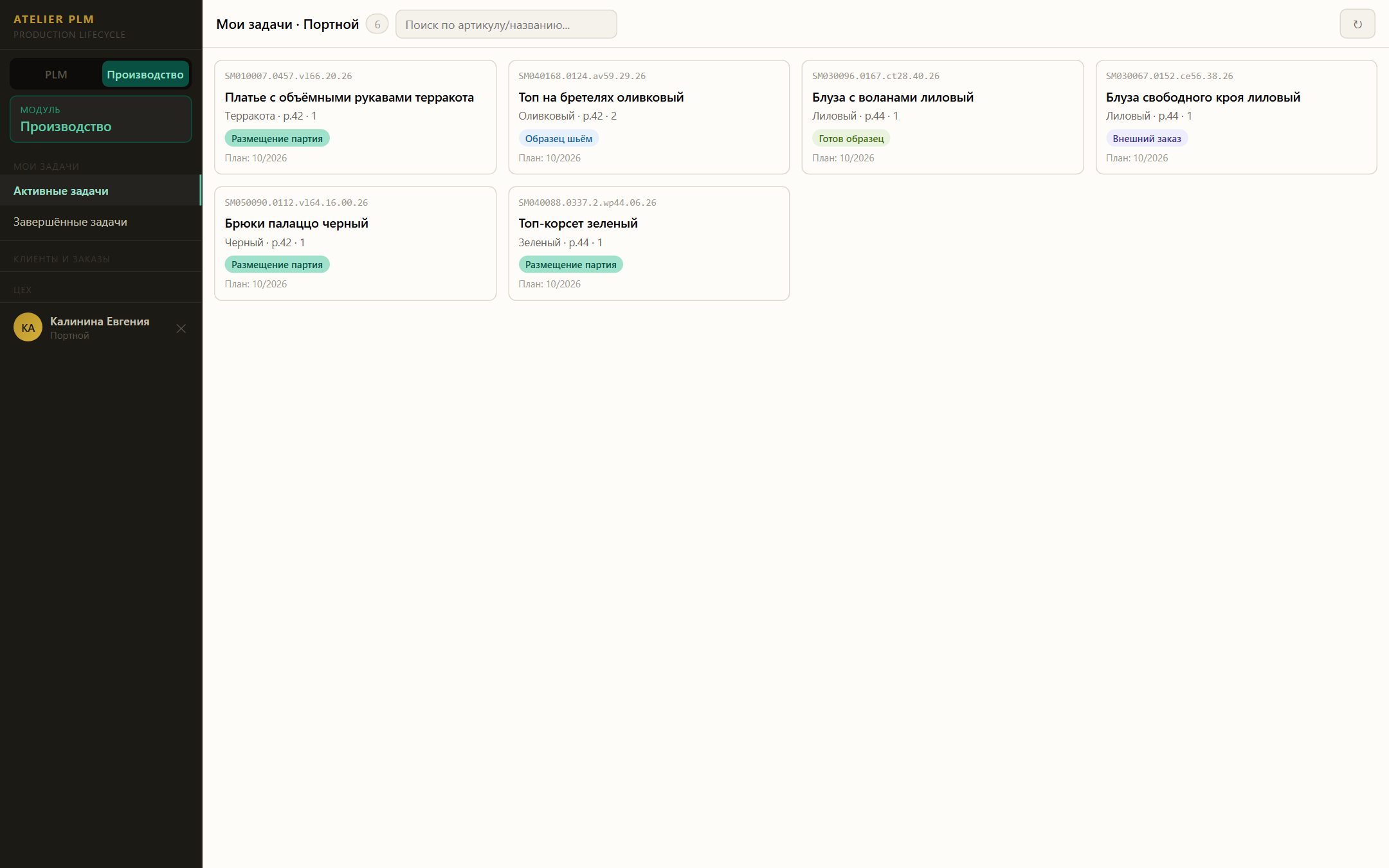Screen dimensions: 1389x868
Task: Click the ATELIER PLM logo text
Action: (x=54, y=19)
